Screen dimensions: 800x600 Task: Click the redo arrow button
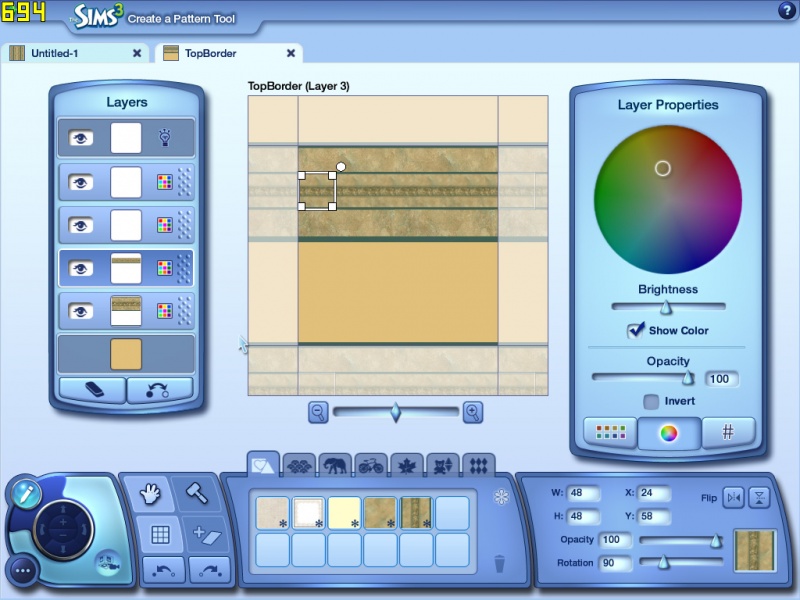click(x=208, y=570)
